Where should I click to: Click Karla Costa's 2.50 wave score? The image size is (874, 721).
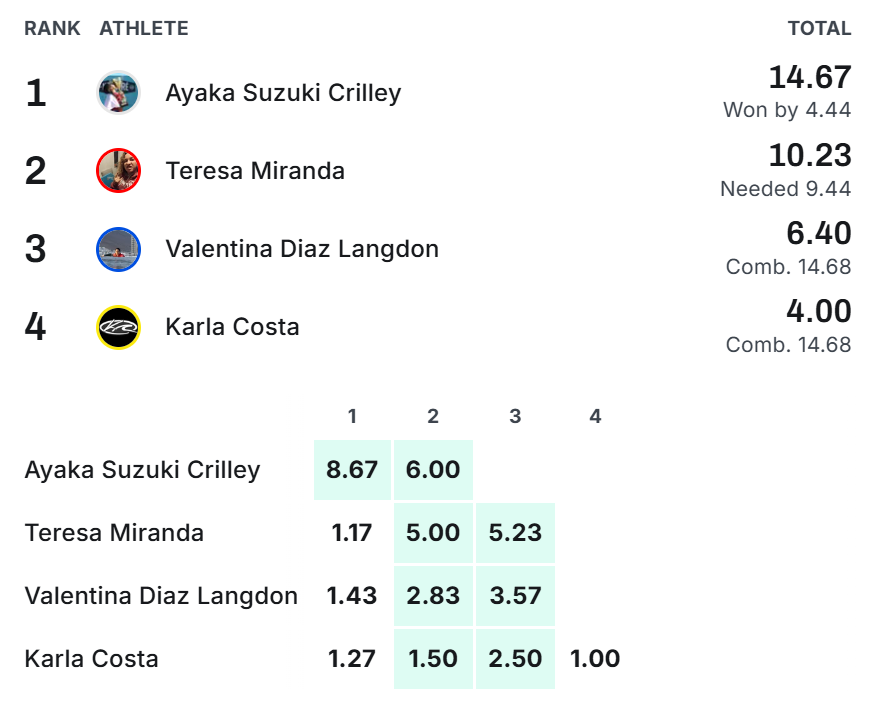pyautogui.click(x=515, y=659)
